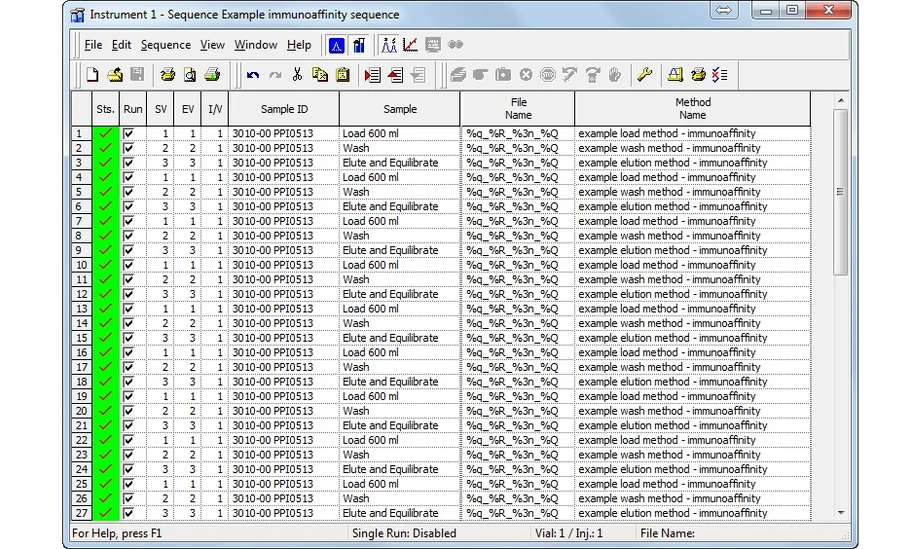The image size is (911, 549).
Task: Select row header number 14
Action: point(82,324)
